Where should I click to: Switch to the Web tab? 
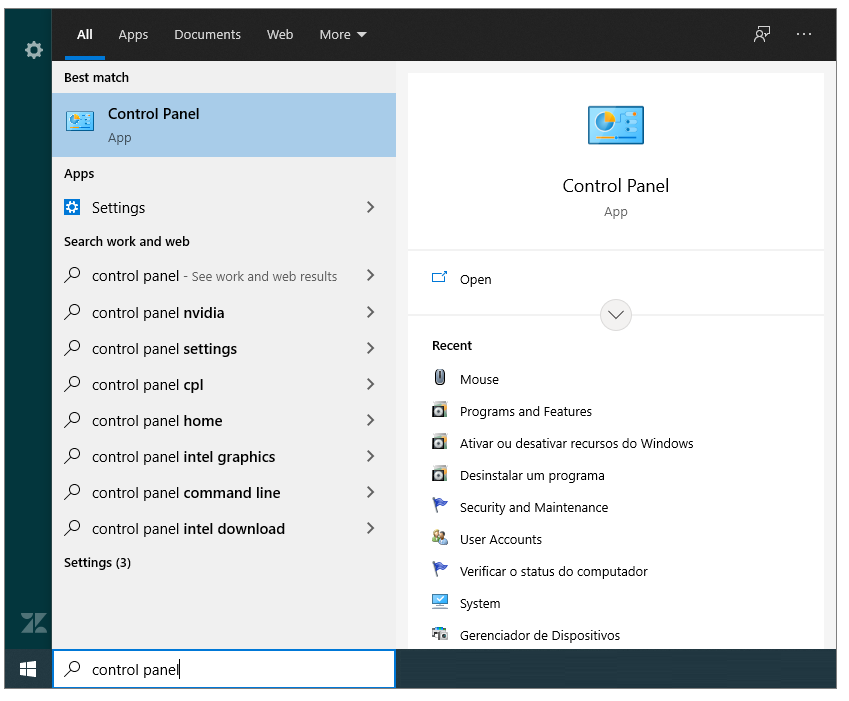[280, 35]
